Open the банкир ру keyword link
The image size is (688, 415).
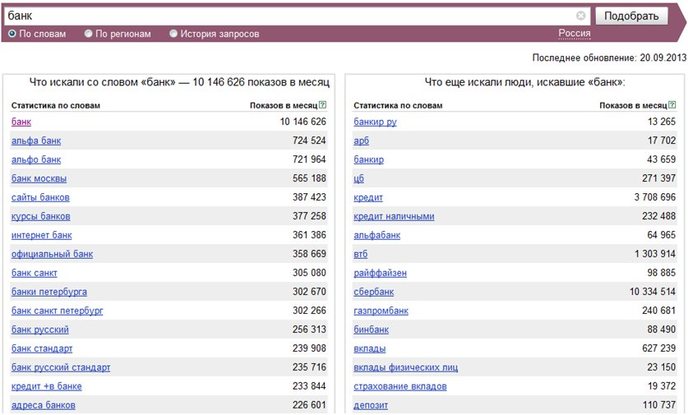click(375, 122)
